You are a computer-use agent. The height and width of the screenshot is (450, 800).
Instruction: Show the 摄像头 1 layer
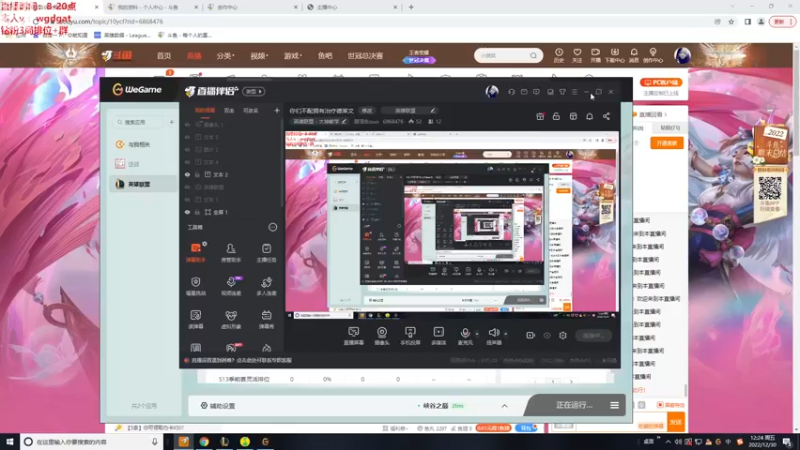[187, 124]
